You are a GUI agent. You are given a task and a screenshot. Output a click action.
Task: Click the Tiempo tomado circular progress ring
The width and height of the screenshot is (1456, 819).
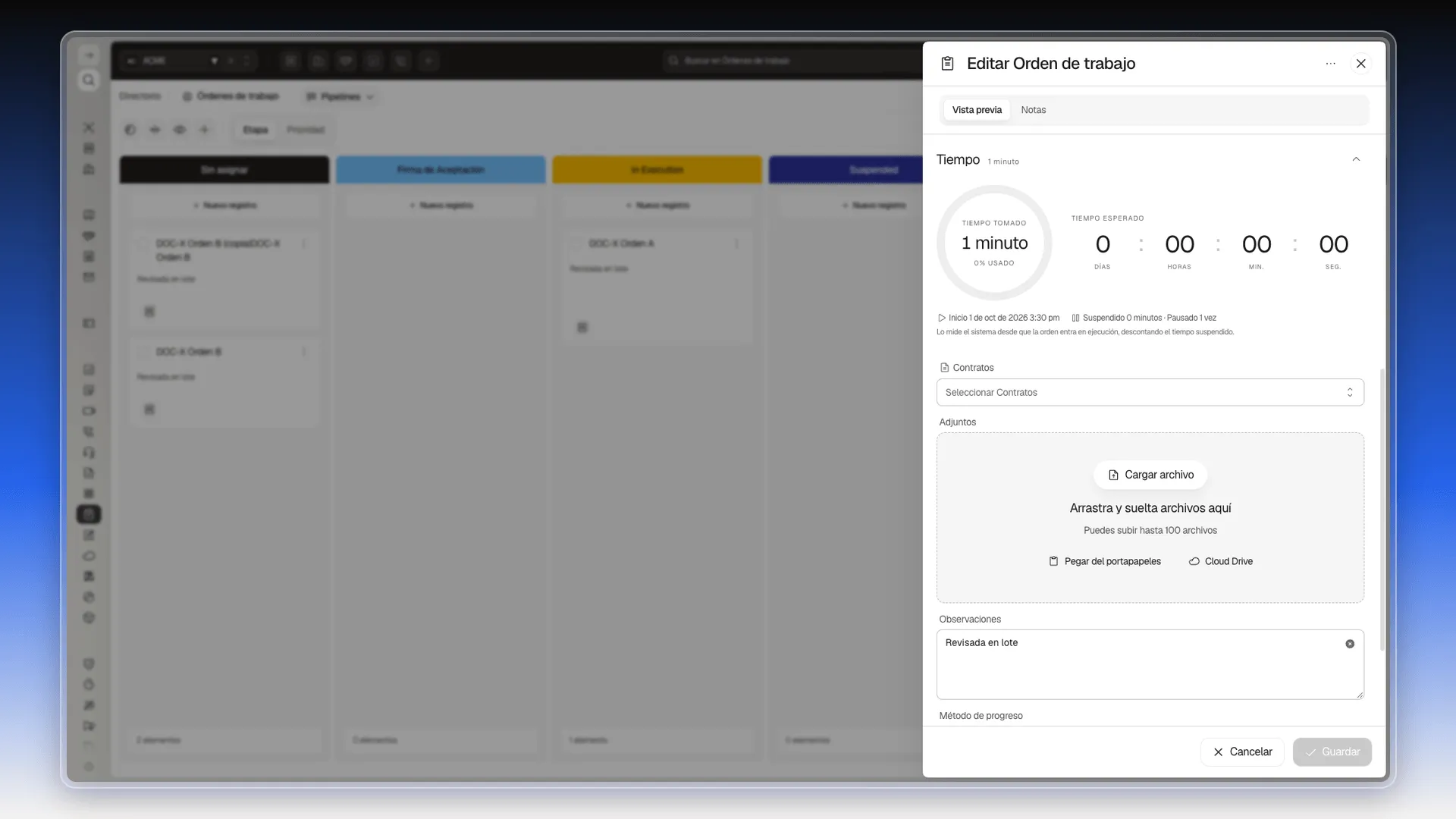click(x=994, y=243)
